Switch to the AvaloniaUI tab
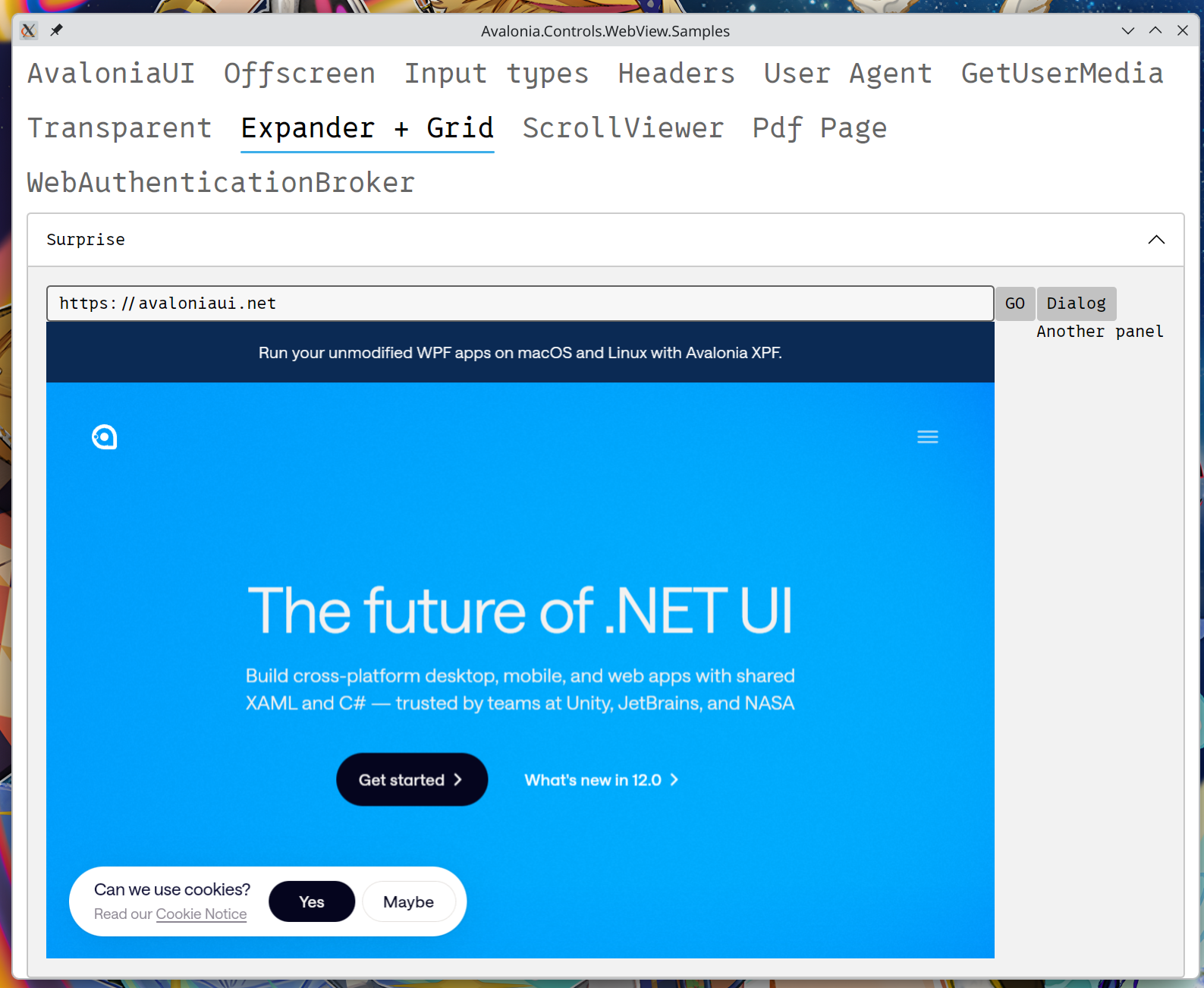 coord(112,74)
